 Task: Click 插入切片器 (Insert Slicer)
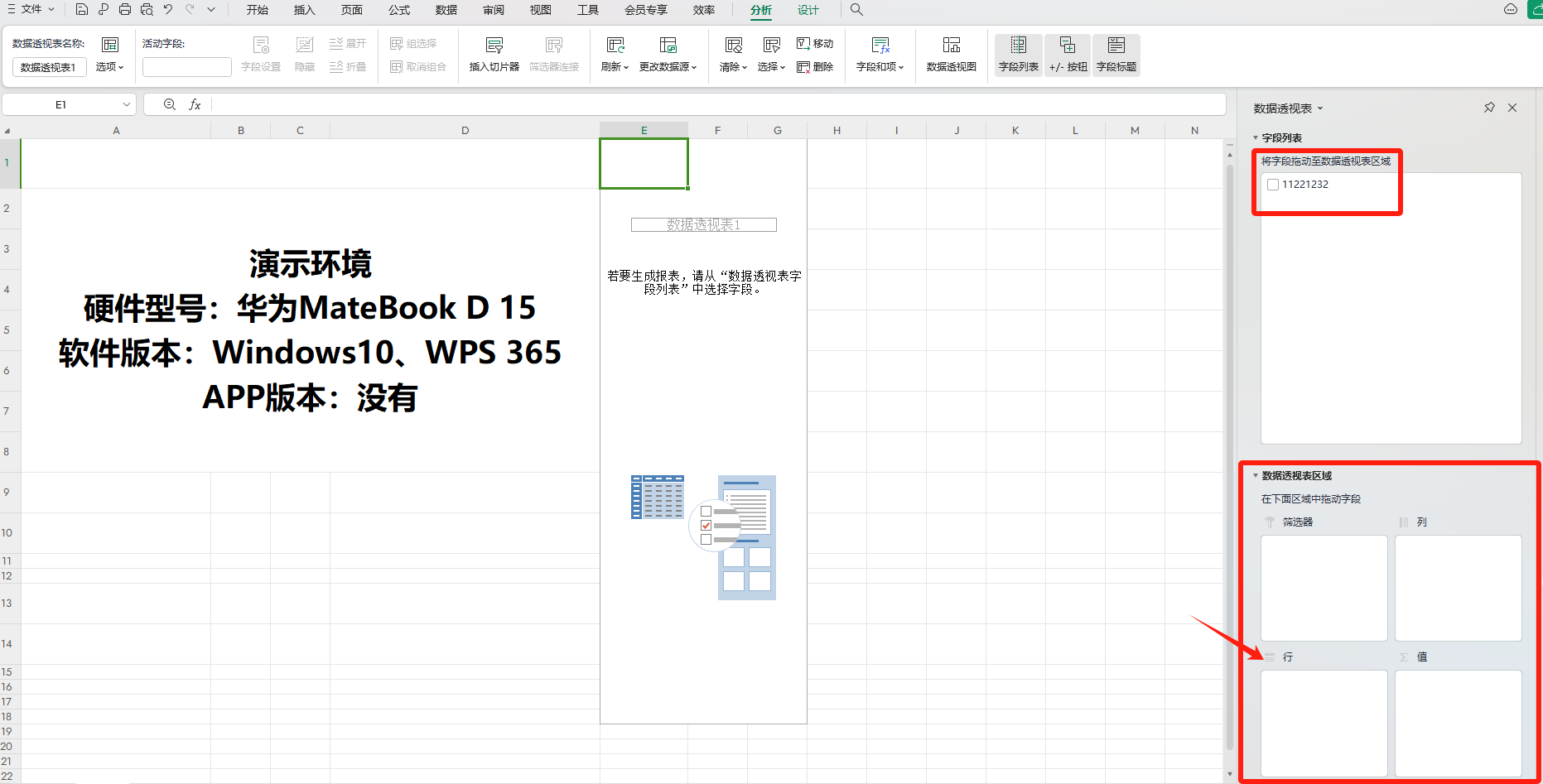click(x=494, y=55)
